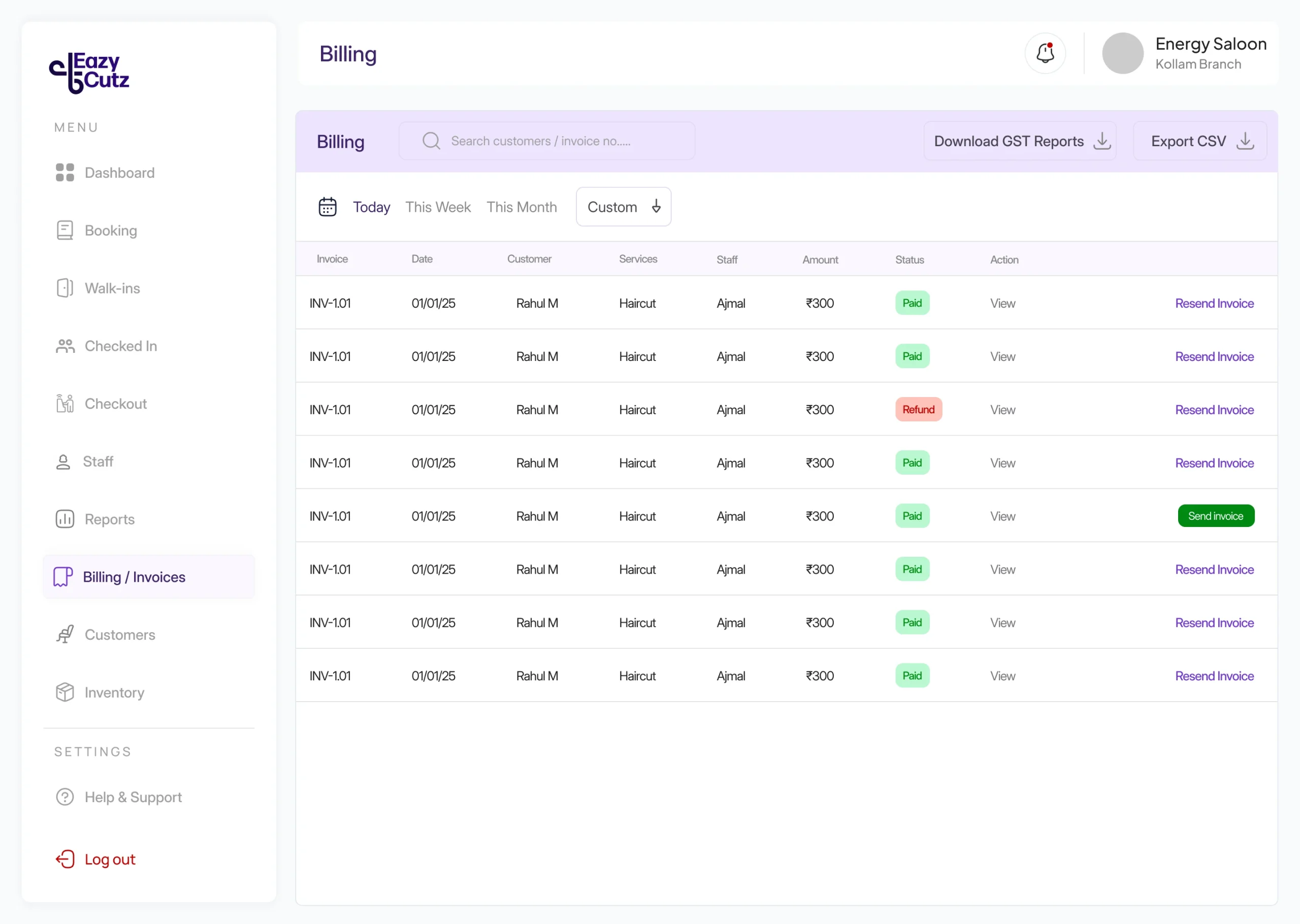This screenshot has width=1300, height=924.
Task: Click the search customers input field
Action: click(x=547, y=141)
